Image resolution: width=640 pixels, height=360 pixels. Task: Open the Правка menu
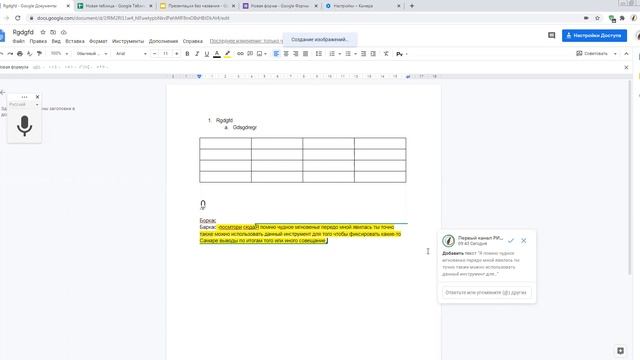point(38,41)
